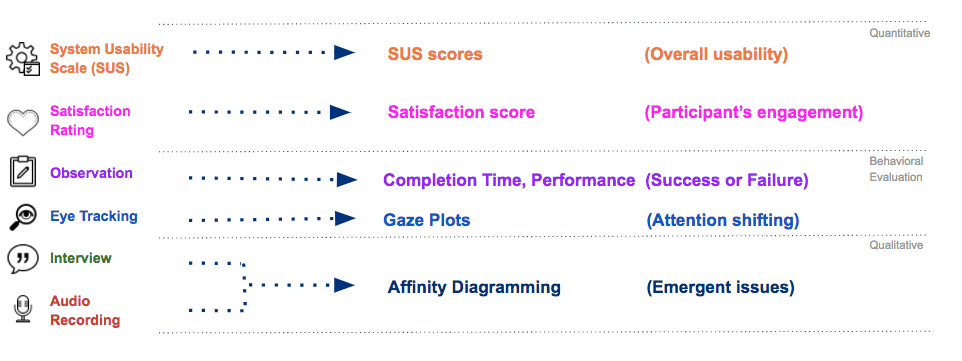This screenshot has width=962, height=361.
Task: Select the heart icon for Satisfaction Rating
Action: [x=23, y=123]
